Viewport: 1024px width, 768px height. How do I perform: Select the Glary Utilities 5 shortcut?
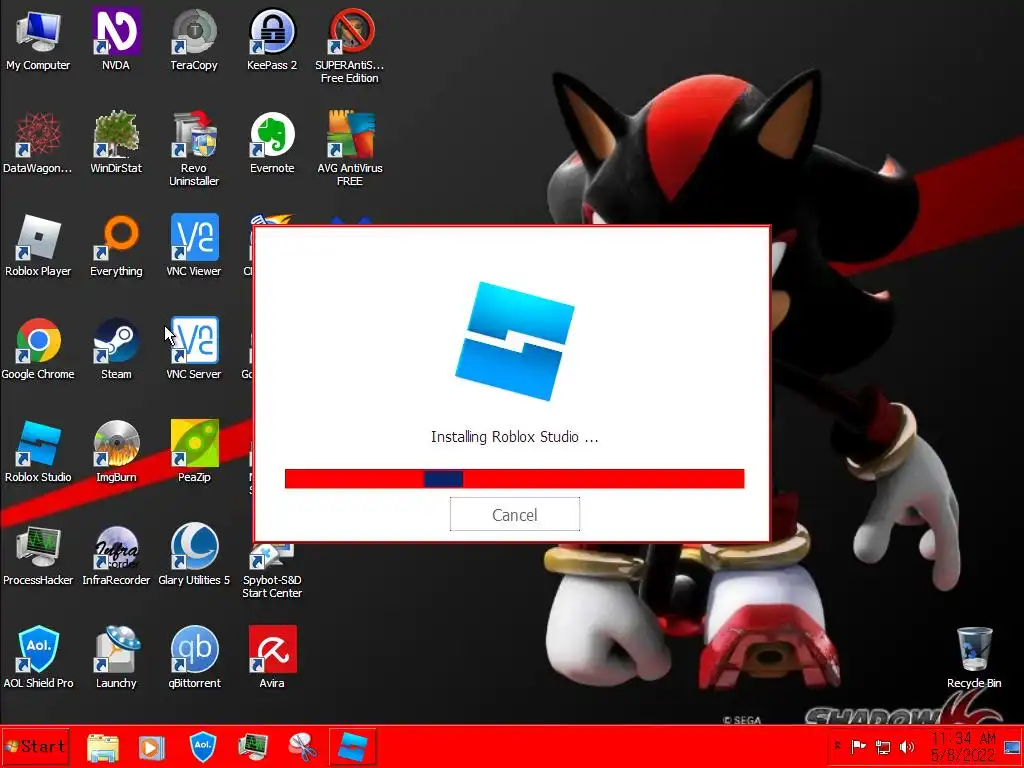pyautogui.click(x=194, y=556)
